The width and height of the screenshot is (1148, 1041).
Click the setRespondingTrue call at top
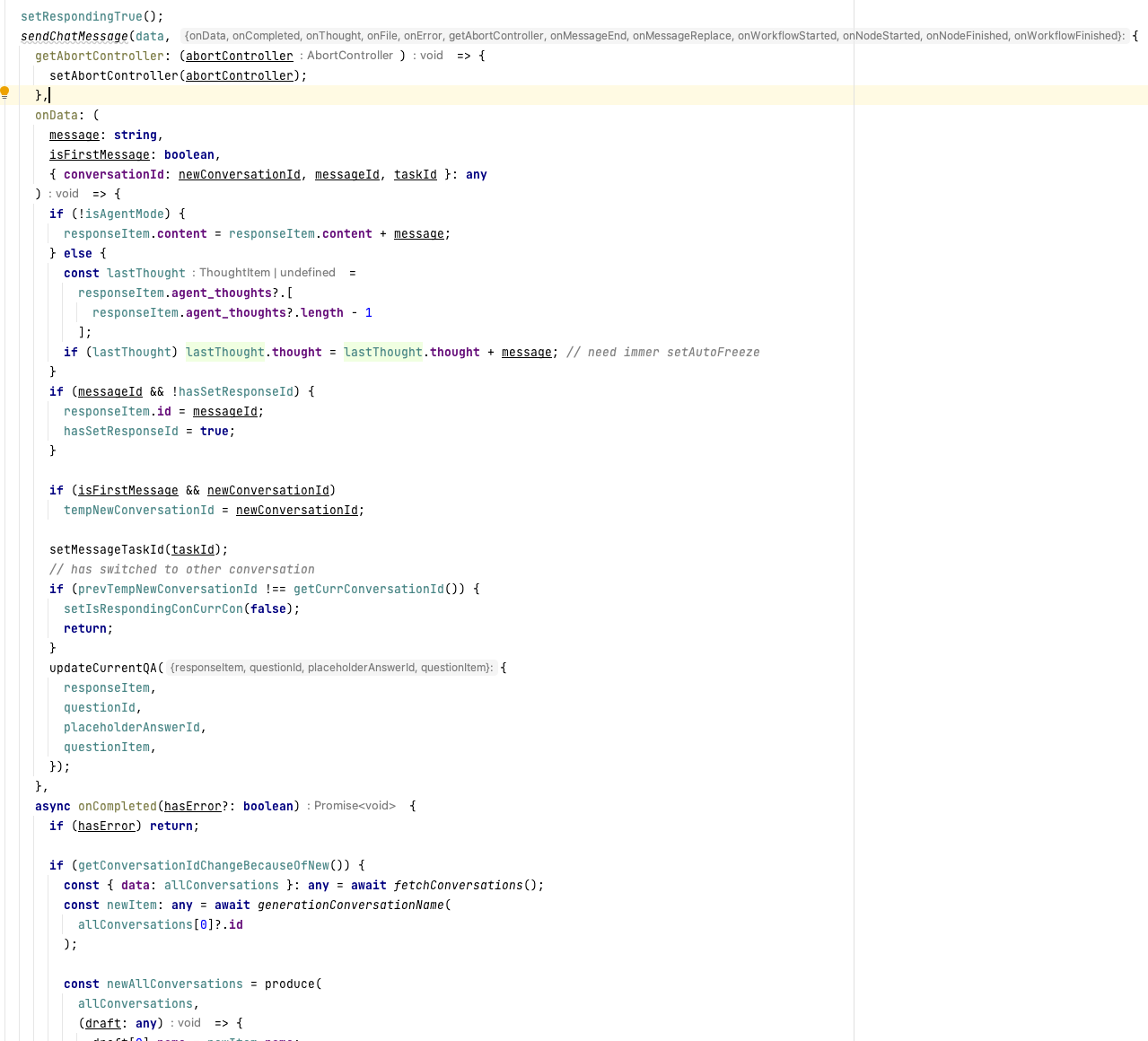coord(82,16)
